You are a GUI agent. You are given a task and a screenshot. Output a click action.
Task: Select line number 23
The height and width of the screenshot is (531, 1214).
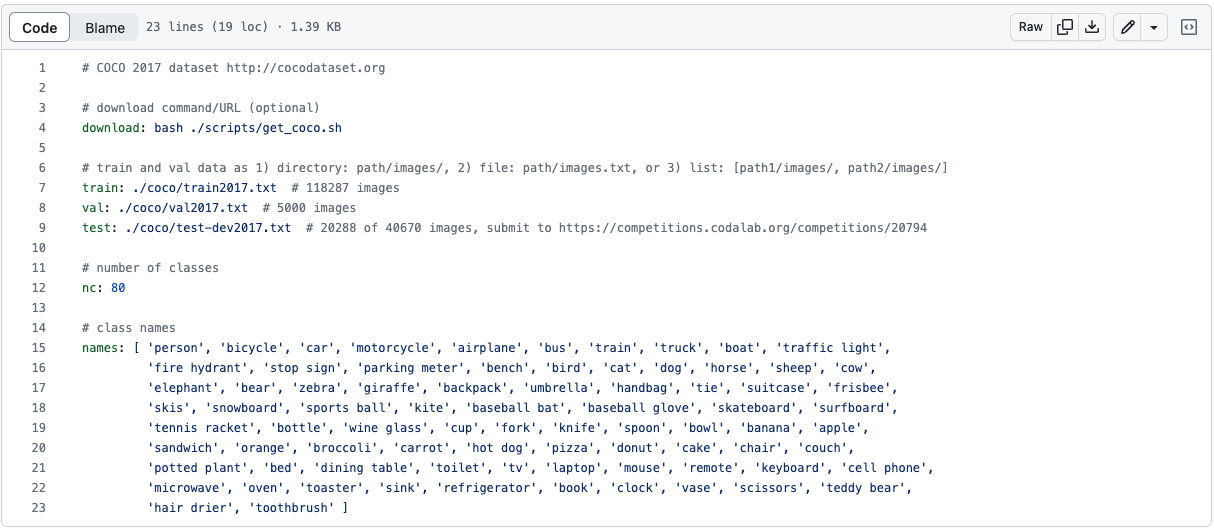tap(39, 508)
